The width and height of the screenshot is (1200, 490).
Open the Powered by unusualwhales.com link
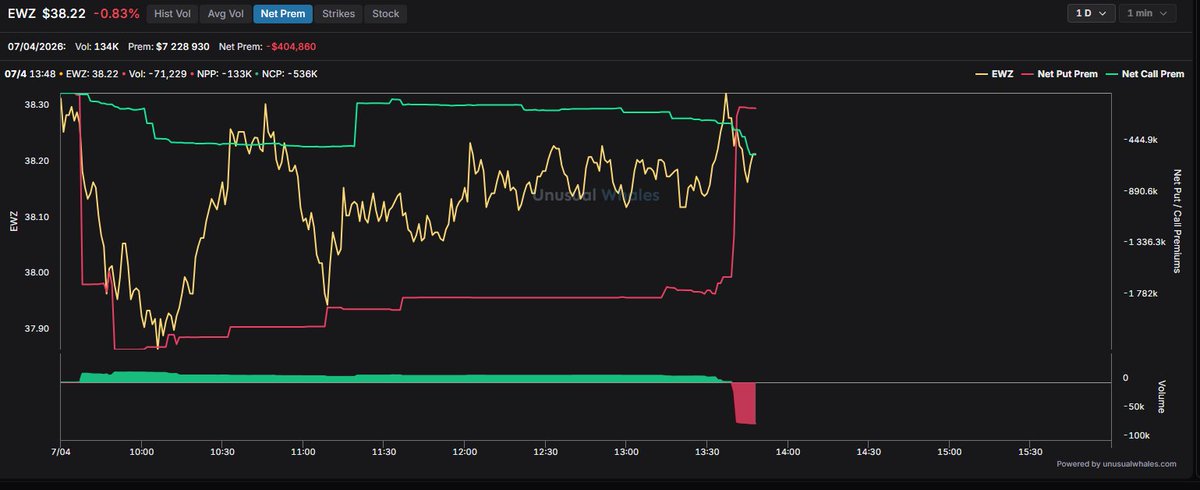1118,464
